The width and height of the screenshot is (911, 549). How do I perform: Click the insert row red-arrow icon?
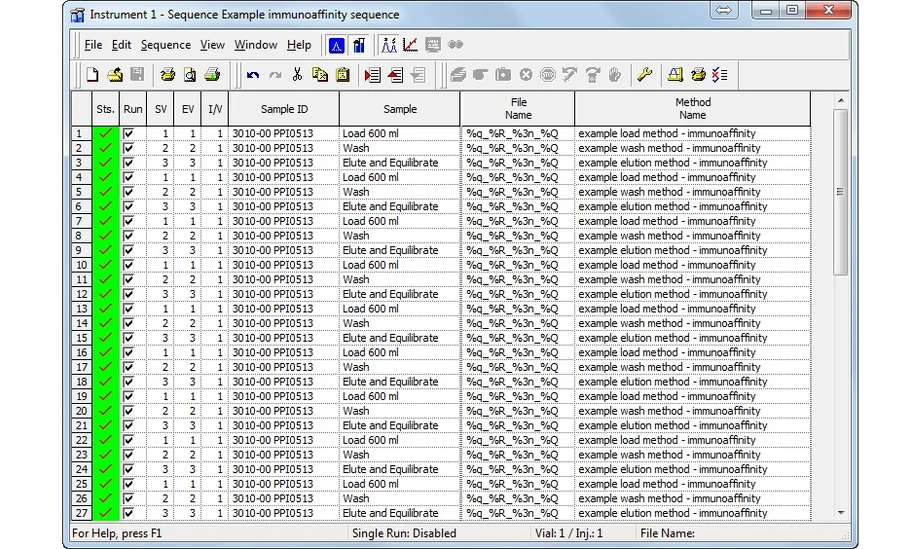(372, 75)
